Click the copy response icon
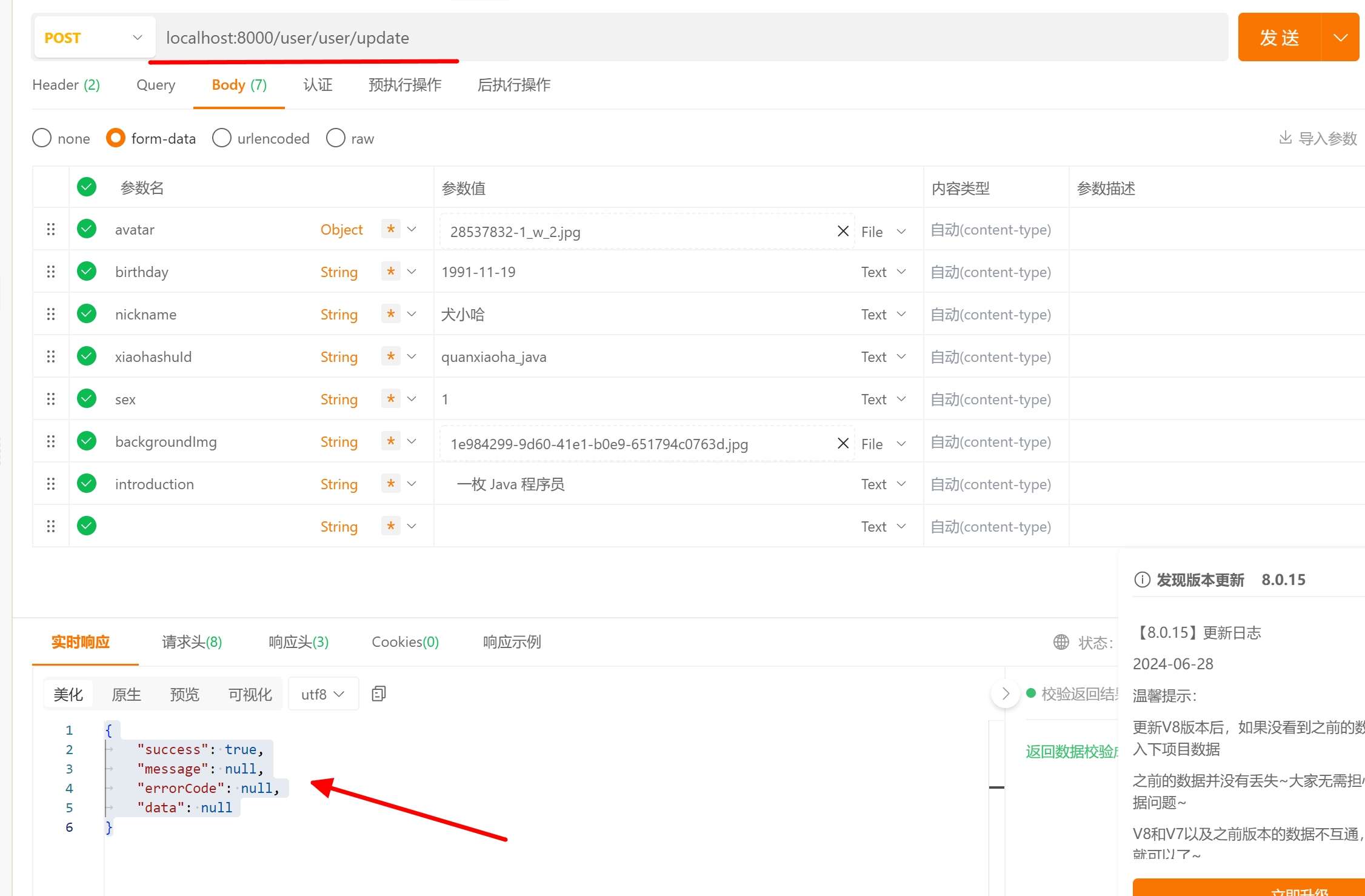Image resolution: width=1365 pixels, height=896 pixels. (379, 694)
